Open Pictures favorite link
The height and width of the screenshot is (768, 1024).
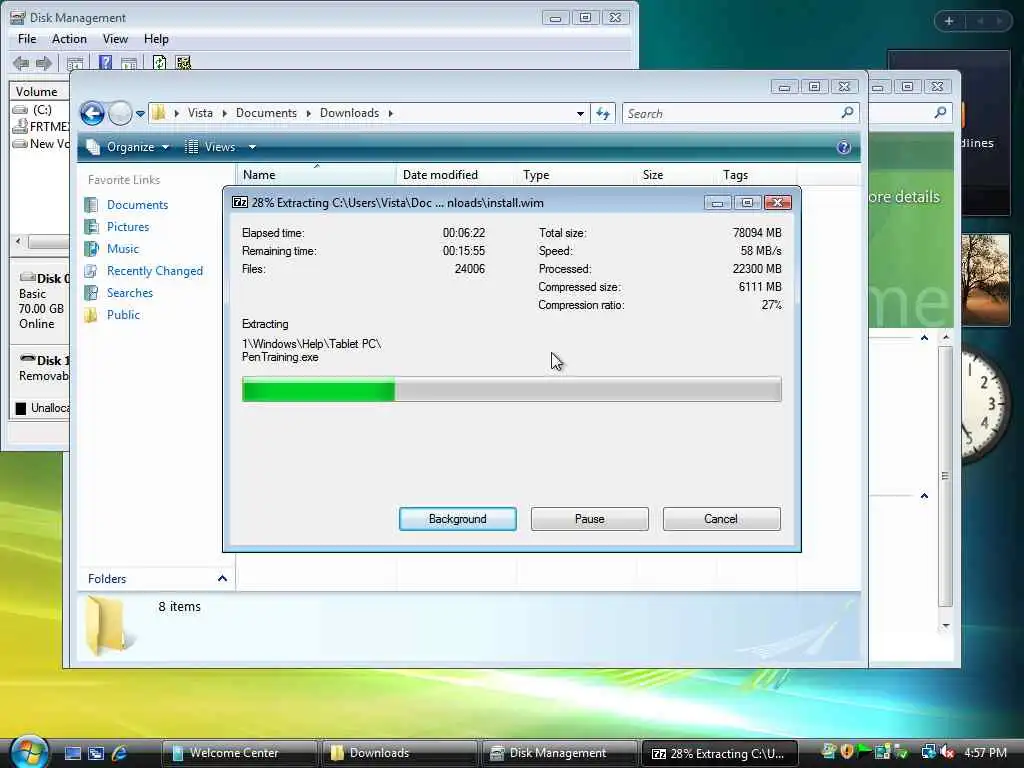(x=128, y=227)
